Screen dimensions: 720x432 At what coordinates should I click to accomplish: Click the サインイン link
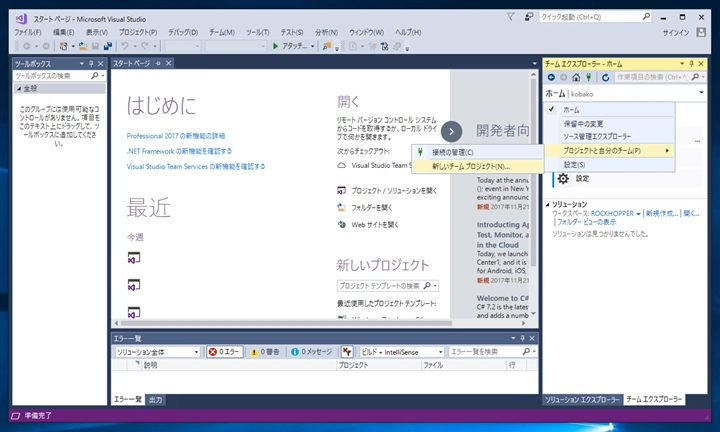tap(675, 33)
